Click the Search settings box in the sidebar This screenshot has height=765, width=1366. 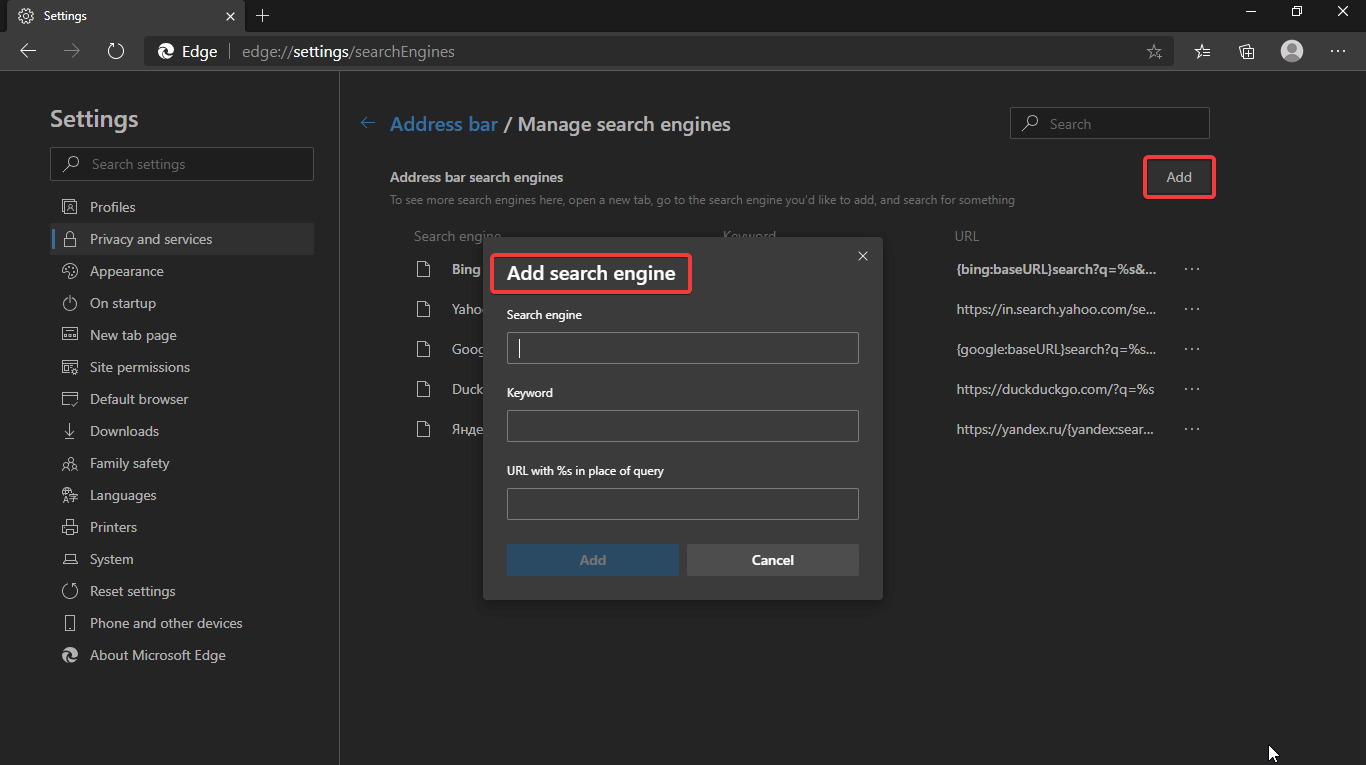[181, 163]
